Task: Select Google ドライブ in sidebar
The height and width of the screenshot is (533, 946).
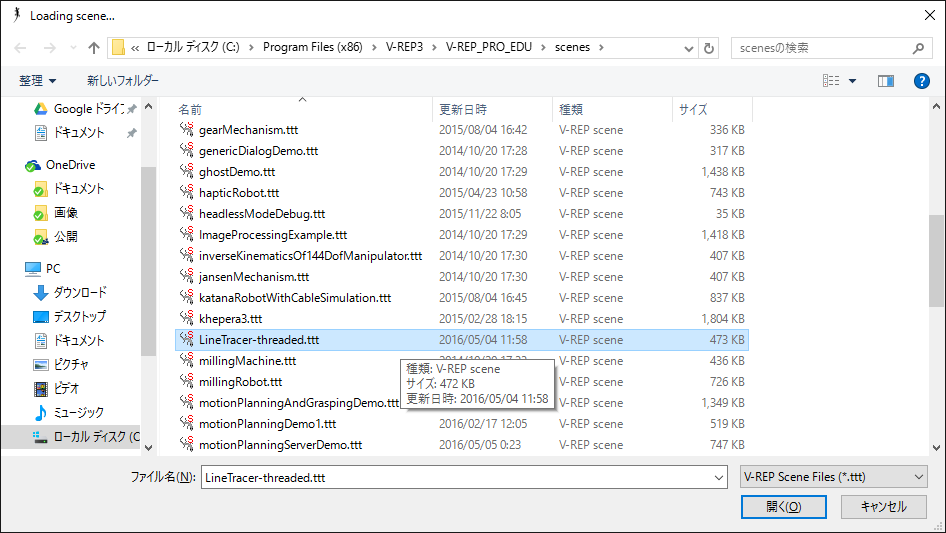Action: click(x=81, y=109)
